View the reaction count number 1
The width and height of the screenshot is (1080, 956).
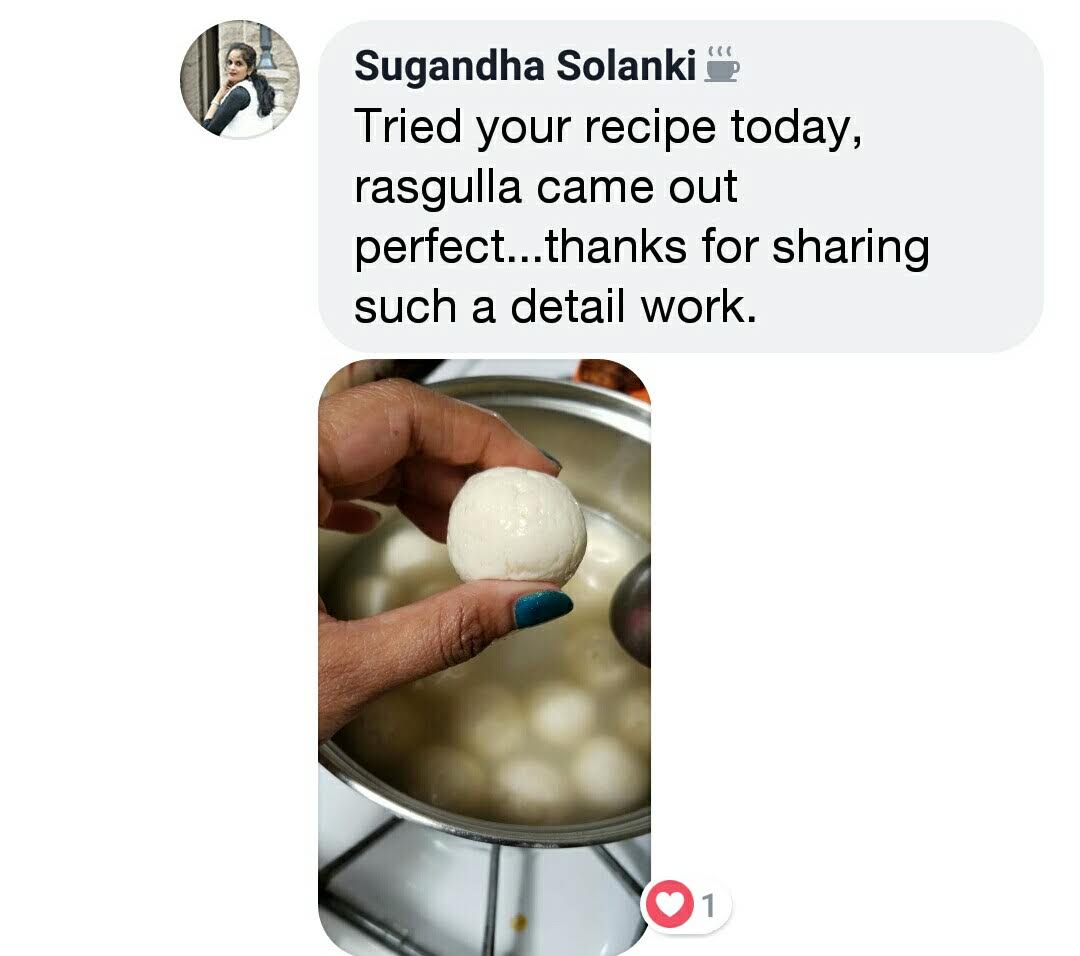coord(709,905)
